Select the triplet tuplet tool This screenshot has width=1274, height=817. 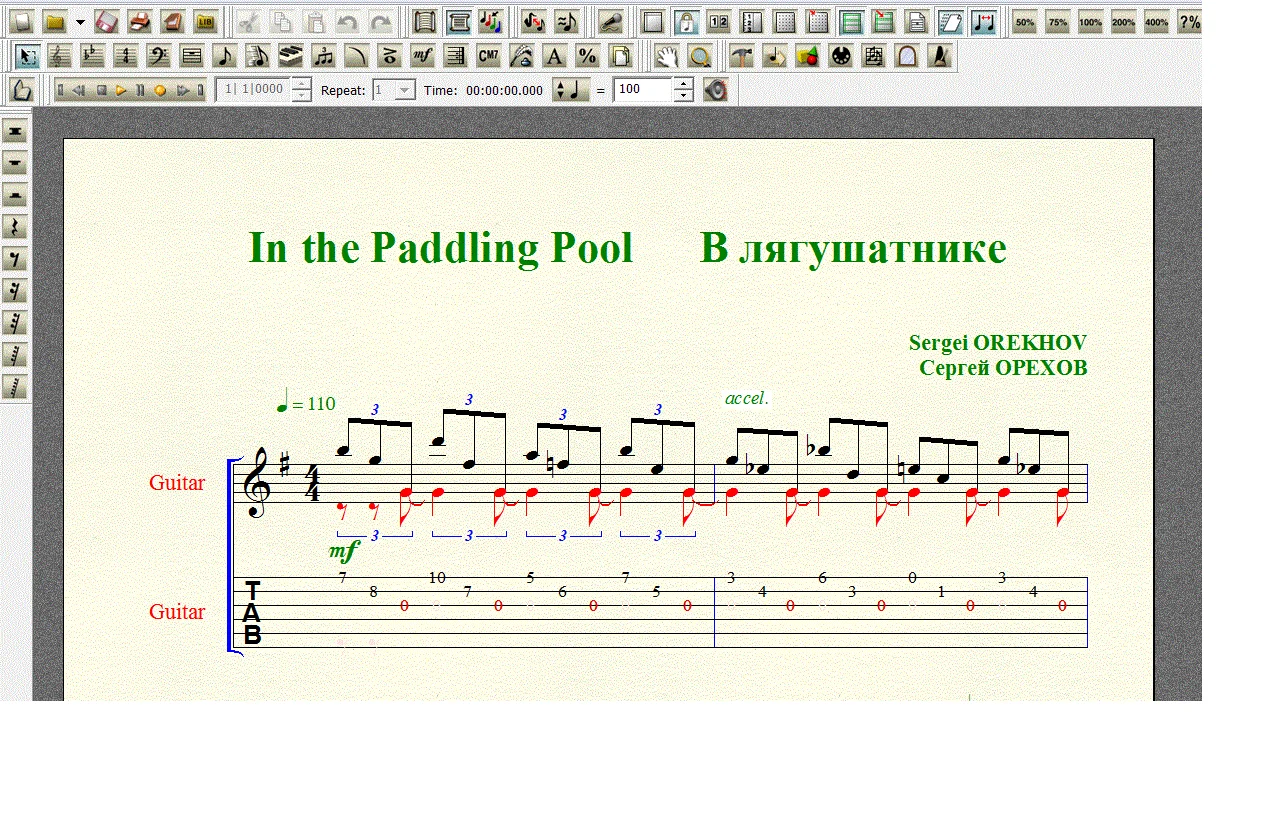click(x=323, y=56)
